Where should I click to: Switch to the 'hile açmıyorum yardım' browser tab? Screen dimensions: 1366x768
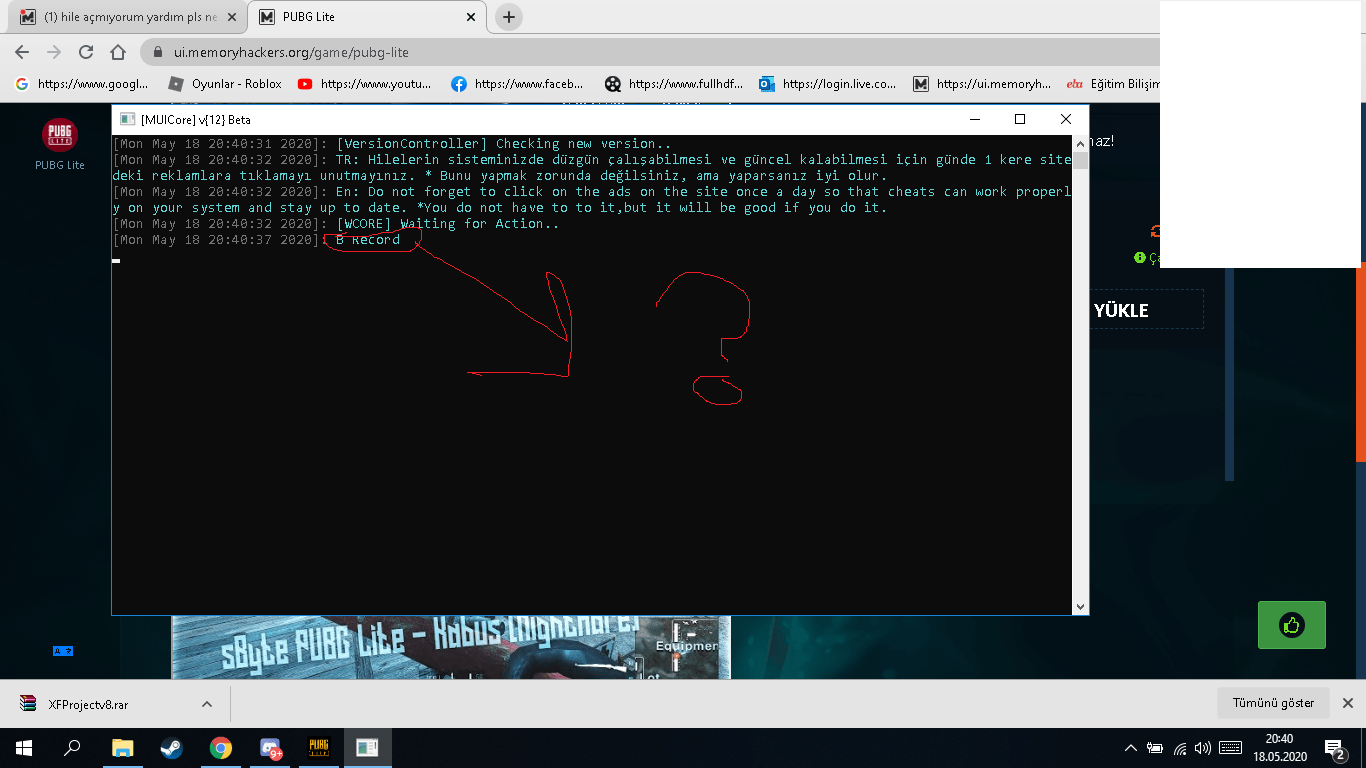coord(128,17)
